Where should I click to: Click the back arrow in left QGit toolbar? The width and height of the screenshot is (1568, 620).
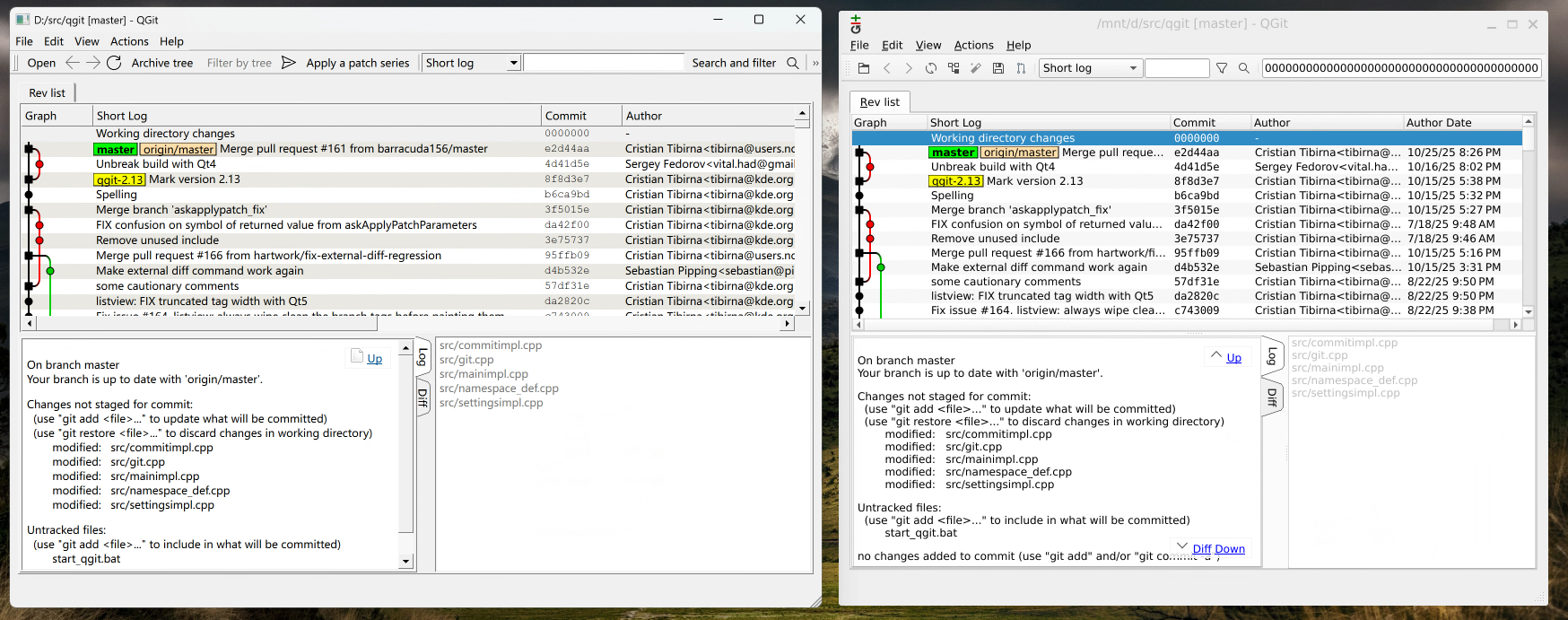(x=73, y=63)
